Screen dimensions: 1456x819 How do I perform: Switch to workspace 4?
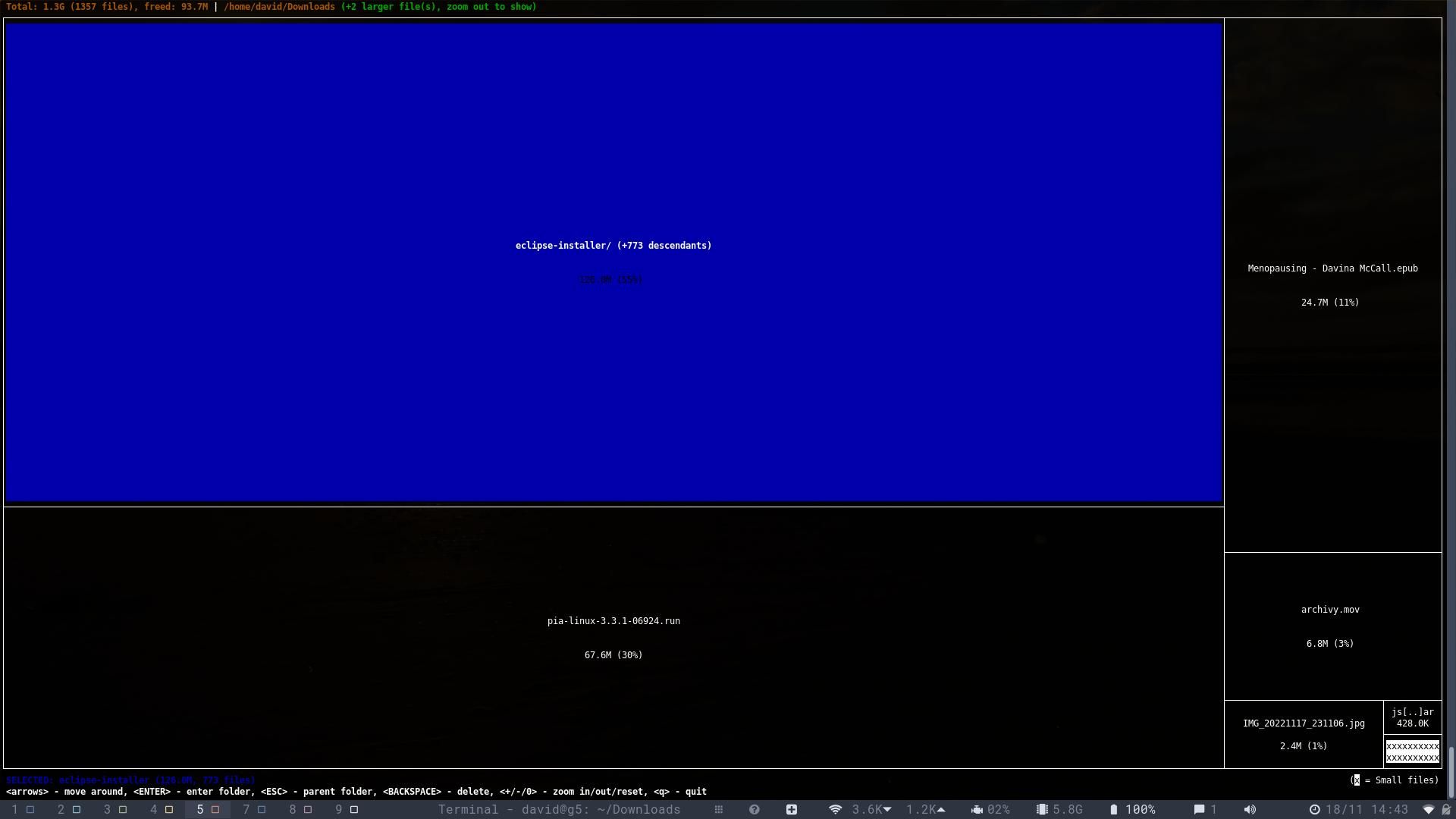(161, 810)
